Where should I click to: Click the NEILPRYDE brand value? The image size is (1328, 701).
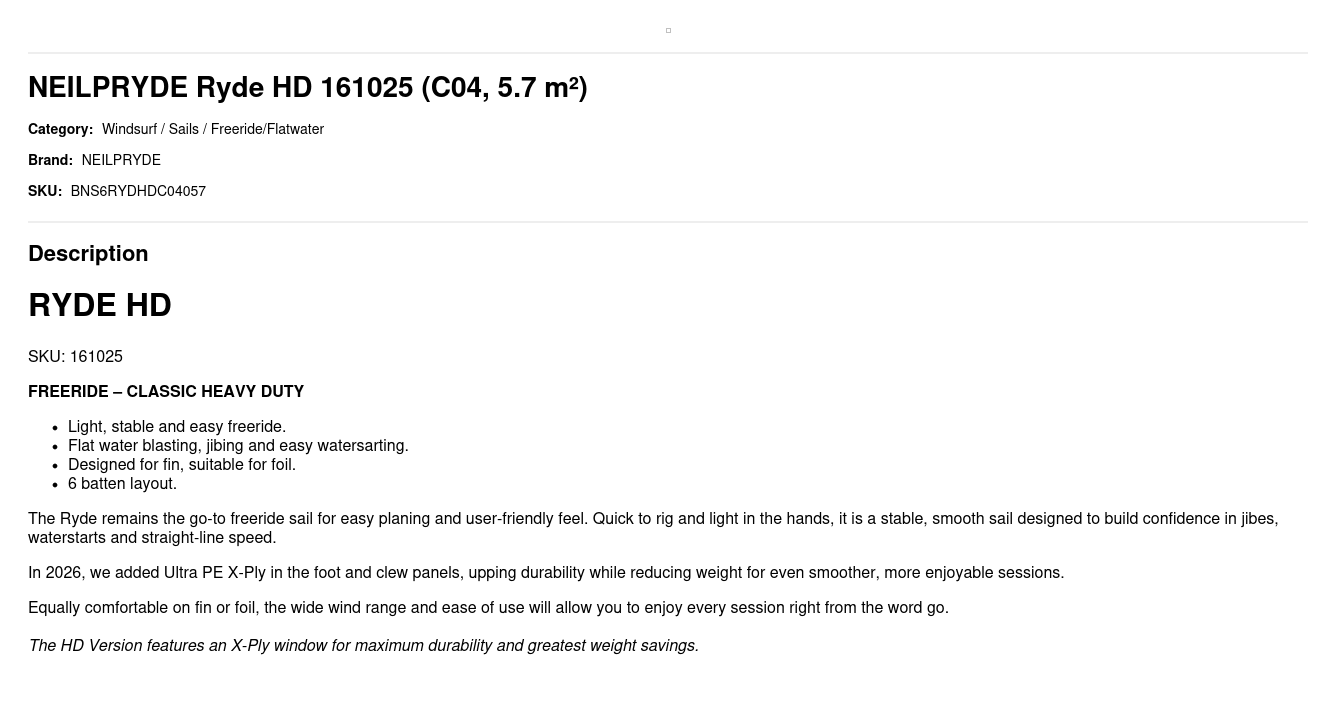pyautogui.click(x=121, y=160)
